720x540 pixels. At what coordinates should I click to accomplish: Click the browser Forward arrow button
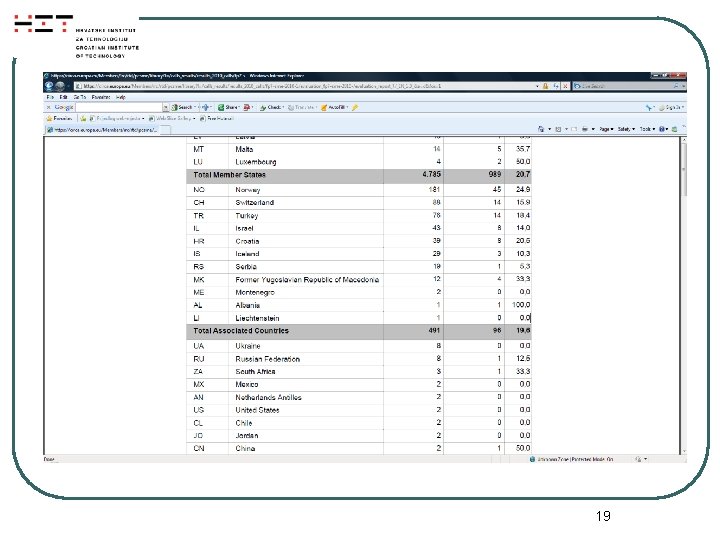[x=60, y=86]
